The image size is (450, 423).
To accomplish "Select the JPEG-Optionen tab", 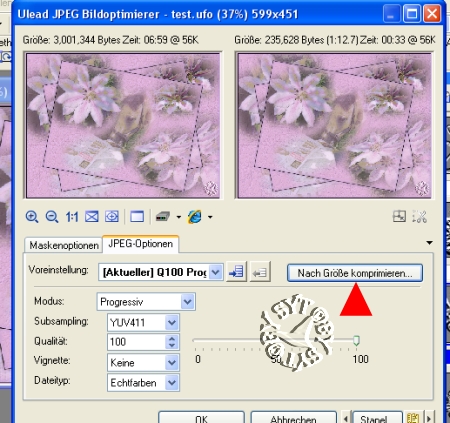I will coord(141,244).
